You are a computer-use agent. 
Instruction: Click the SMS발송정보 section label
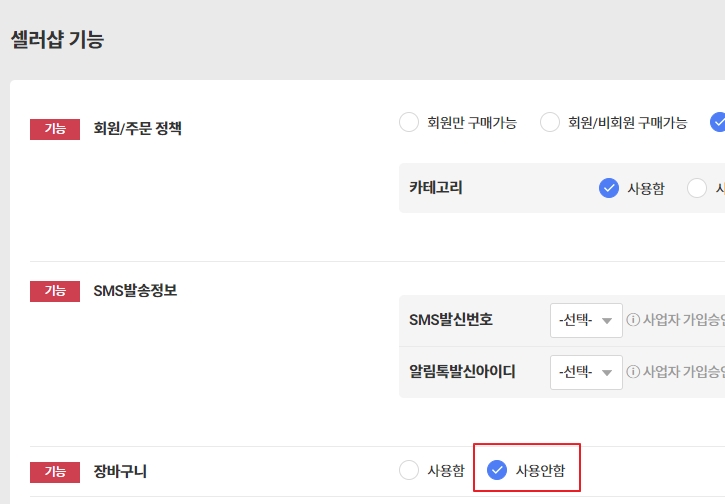click(x=135, y=290)
